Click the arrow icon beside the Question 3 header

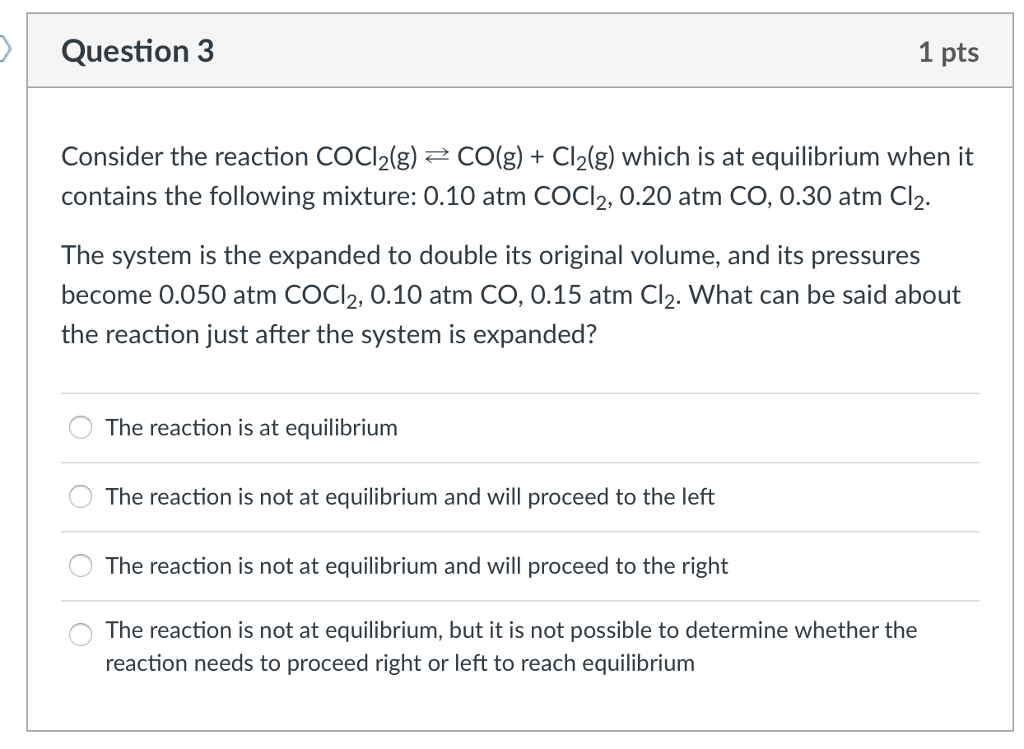5,50
